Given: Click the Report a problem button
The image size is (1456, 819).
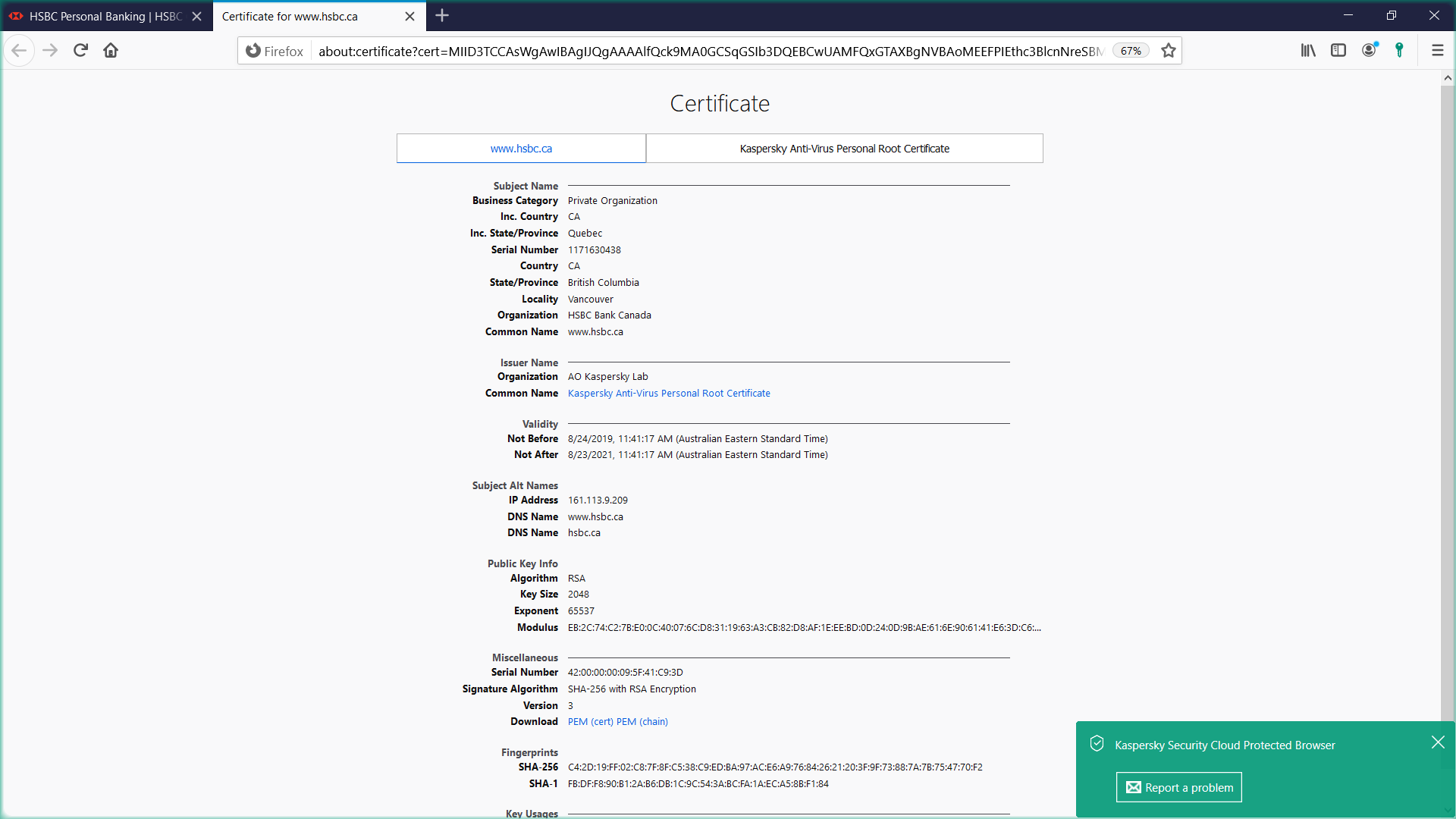Looking at the screenshot, I should 1178,787.
